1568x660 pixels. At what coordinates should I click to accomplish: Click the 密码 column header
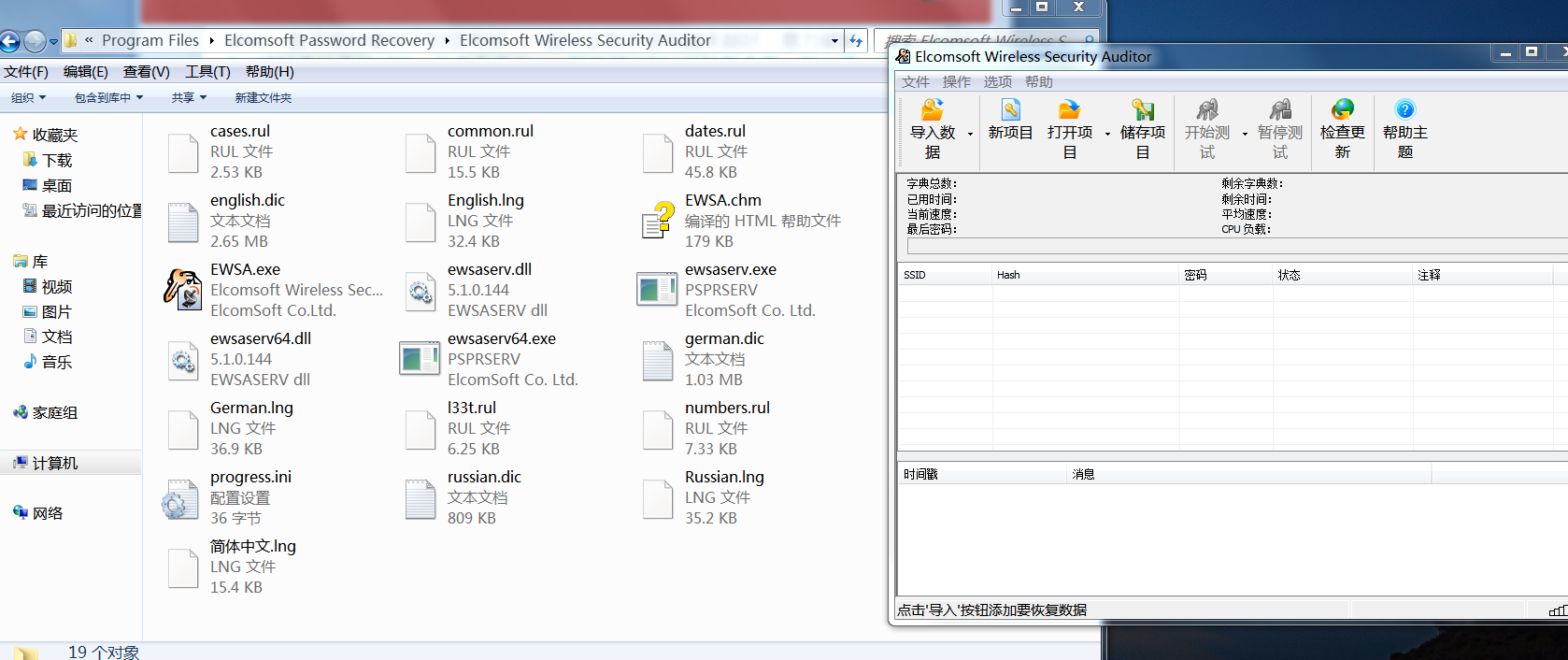pyautogui.click(x=1226, y=275)
